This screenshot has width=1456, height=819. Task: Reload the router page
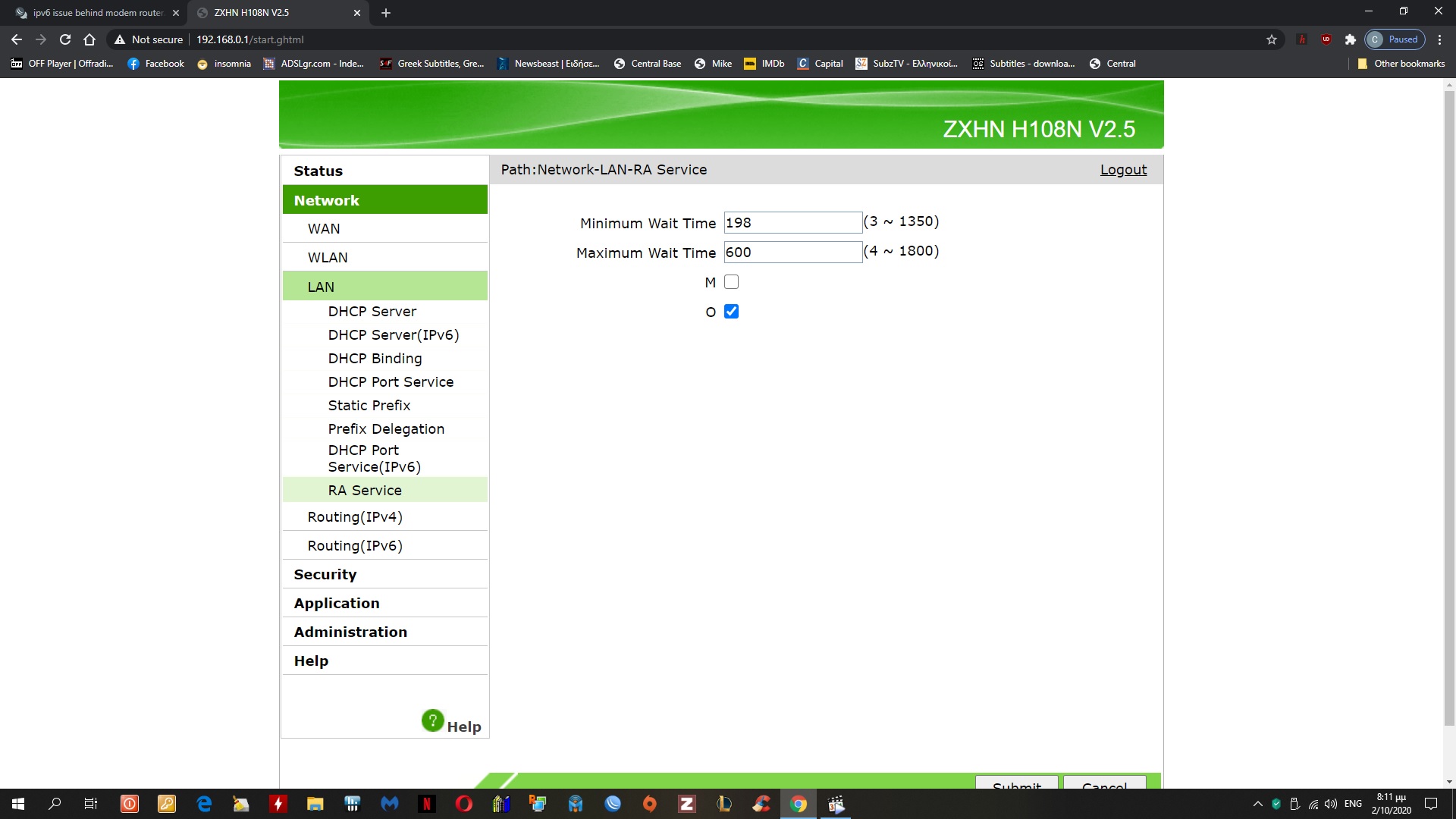click(65, 39)
